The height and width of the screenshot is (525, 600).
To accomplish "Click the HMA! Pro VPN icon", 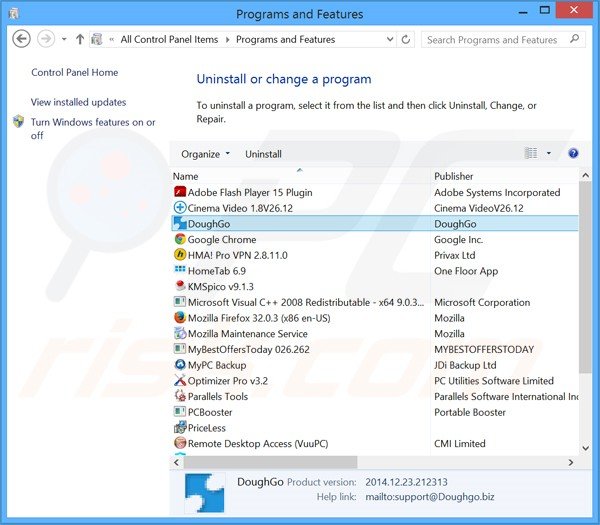I will pos(180,255).
